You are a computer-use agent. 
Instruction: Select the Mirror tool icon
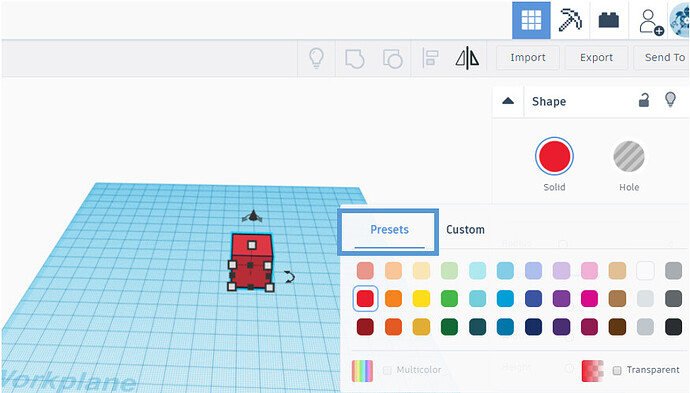[x=467, y=58]
